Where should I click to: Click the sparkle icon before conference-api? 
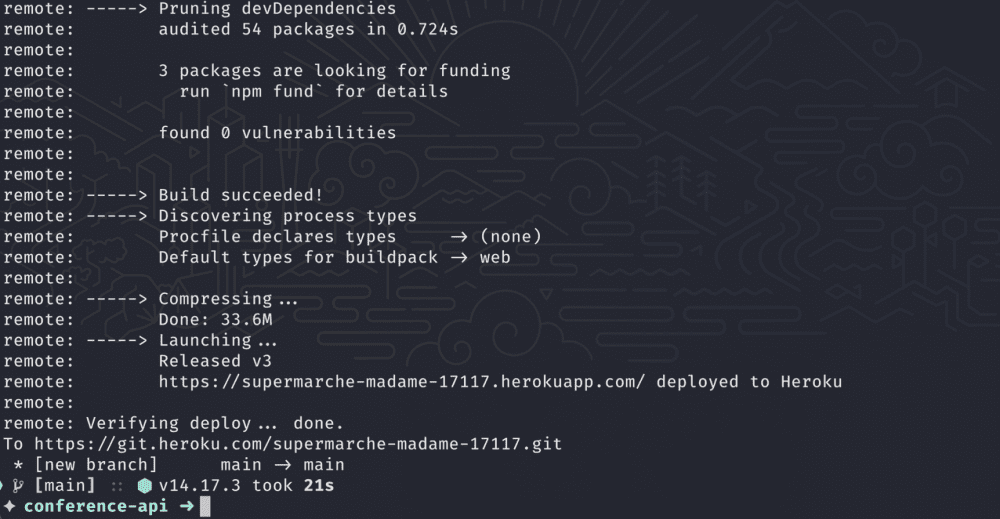coord(9,506)
